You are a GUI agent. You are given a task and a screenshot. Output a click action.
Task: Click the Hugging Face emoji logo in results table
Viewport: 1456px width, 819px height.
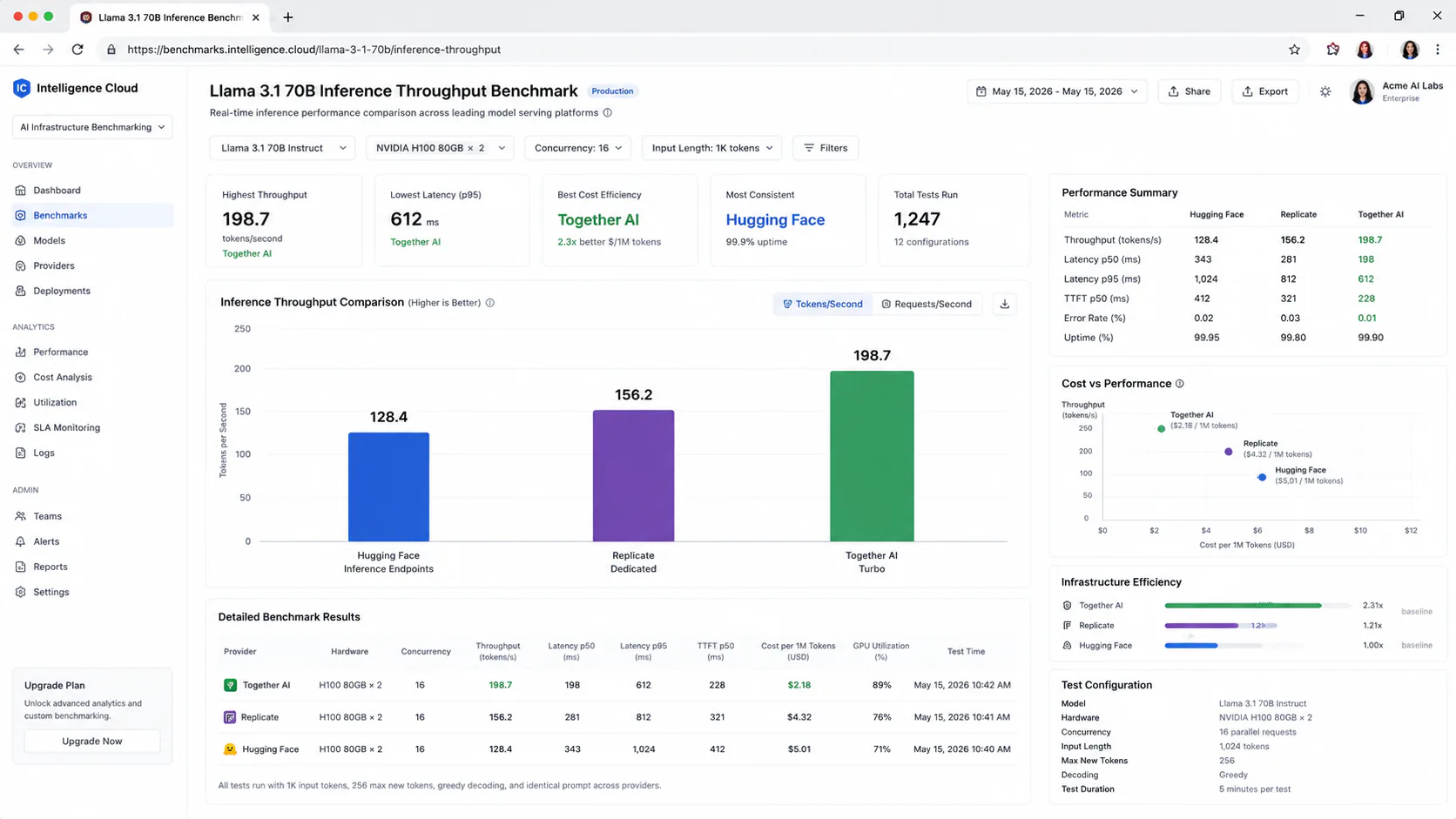click(x=230, y=749)
